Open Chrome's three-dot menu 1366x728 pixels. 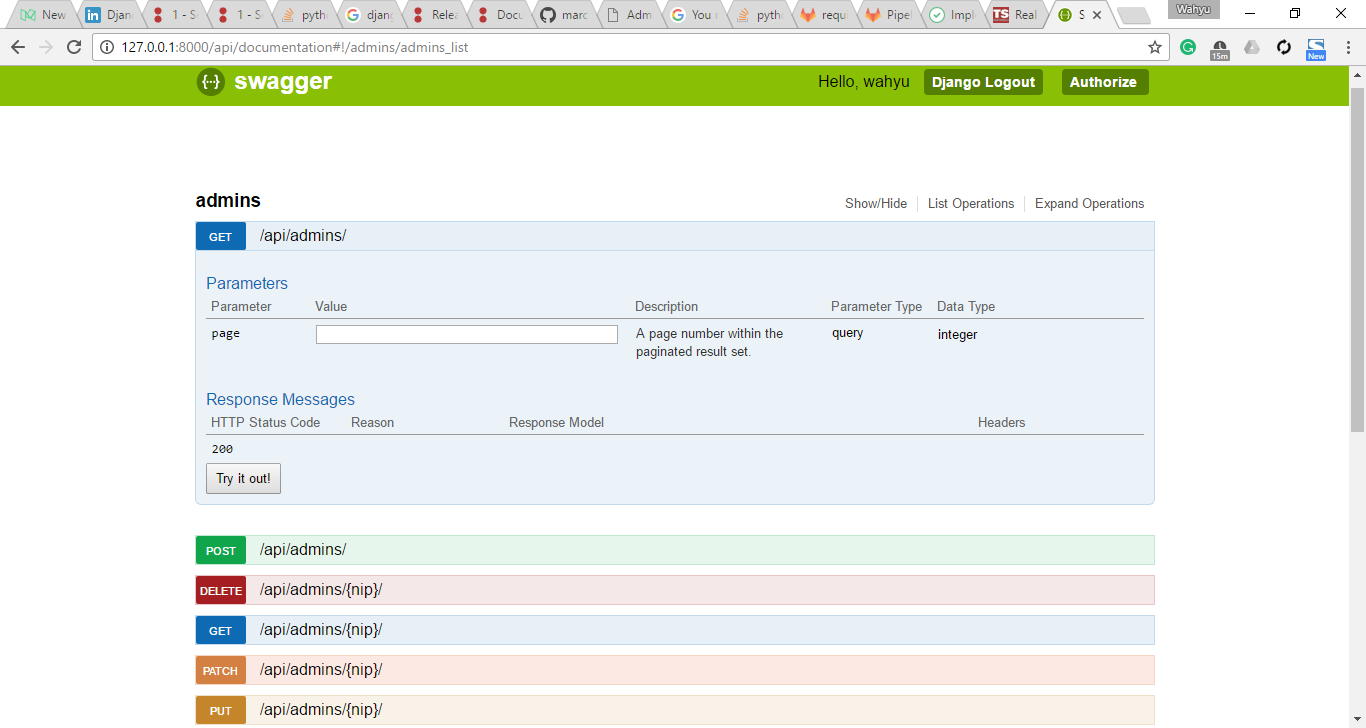(1348, 47)
